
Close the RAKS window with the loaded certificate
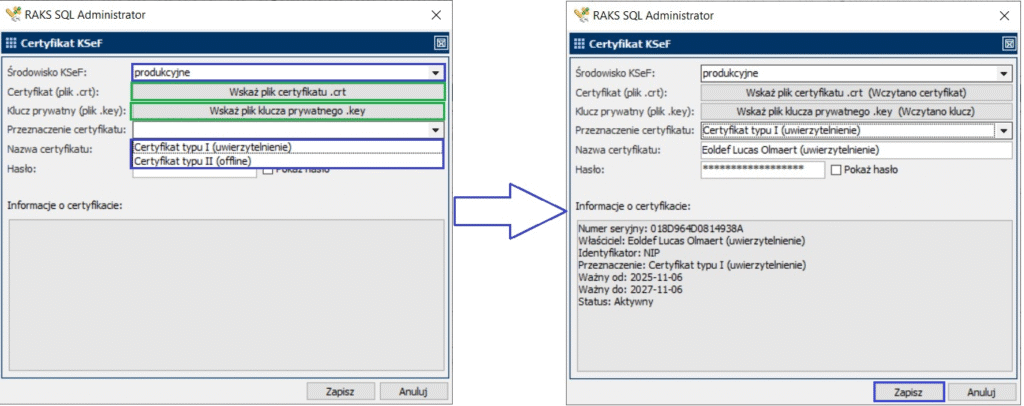pyautogui.click(x=1001, y=16)
